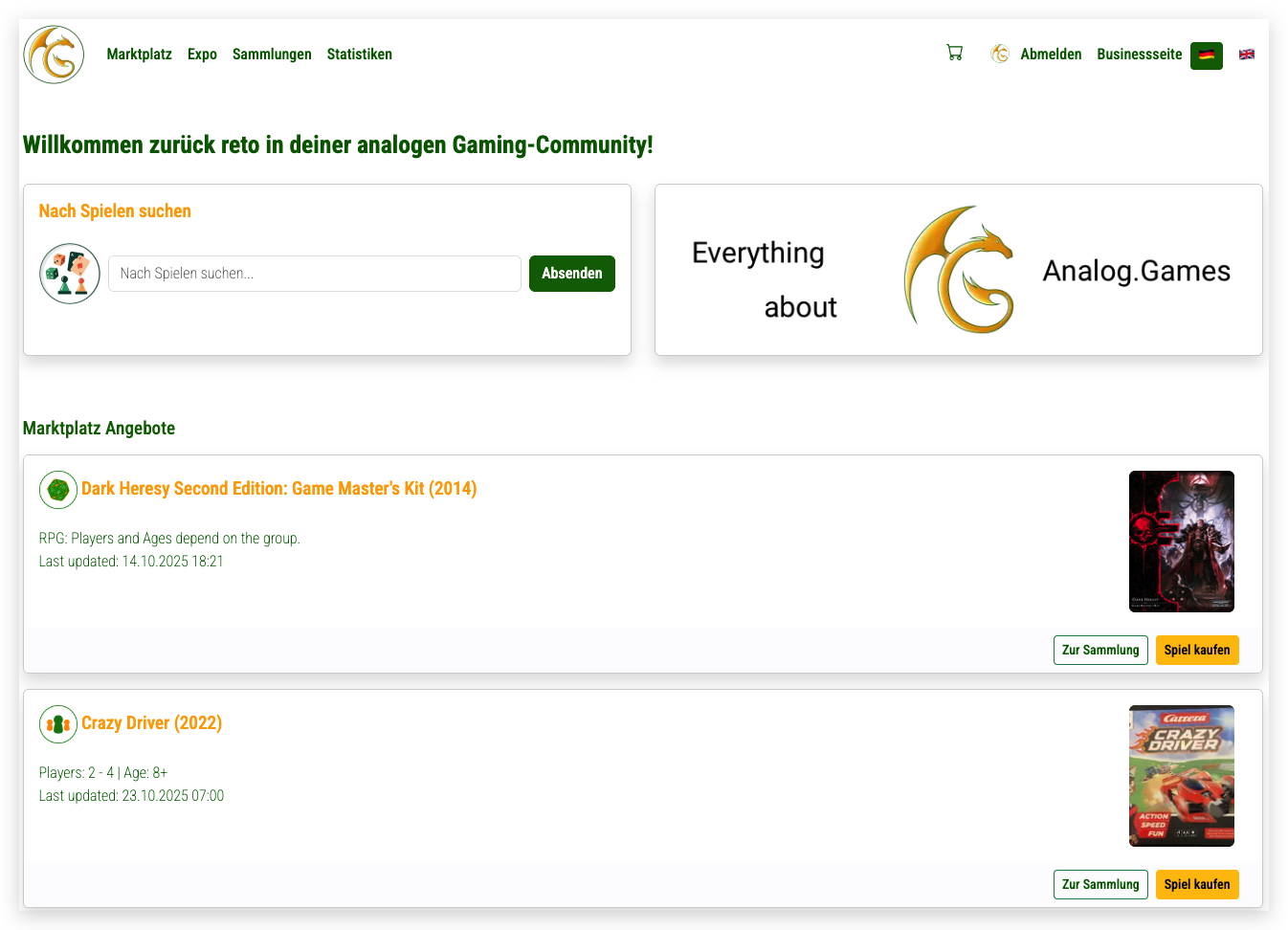Click the small dragon profile icon
Viewport: 1288px width, 930px height.
click(x=1000, y=55)
